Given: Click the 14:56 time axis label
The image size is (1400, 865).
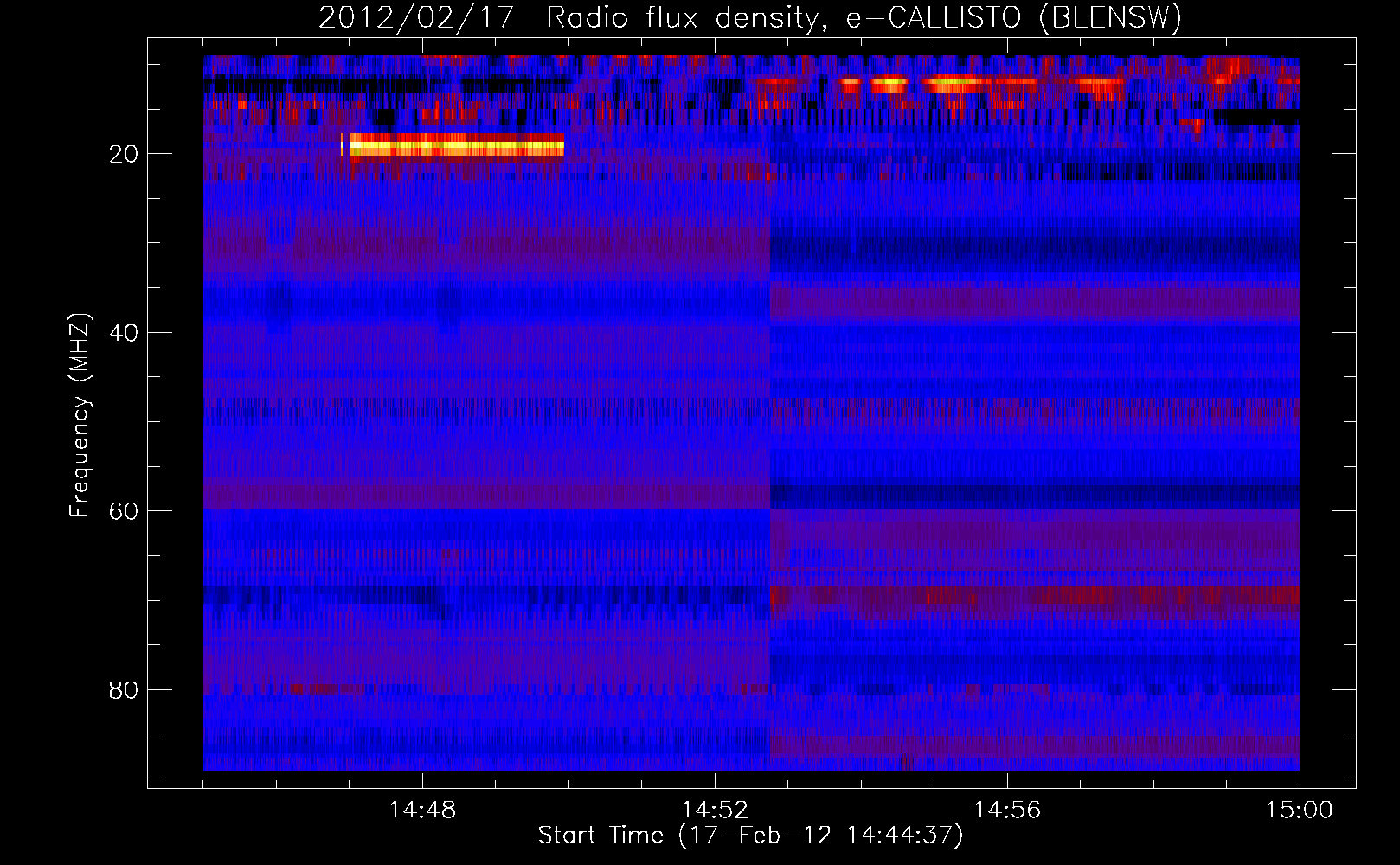Looking at the screenshot, I should 1007,811.
